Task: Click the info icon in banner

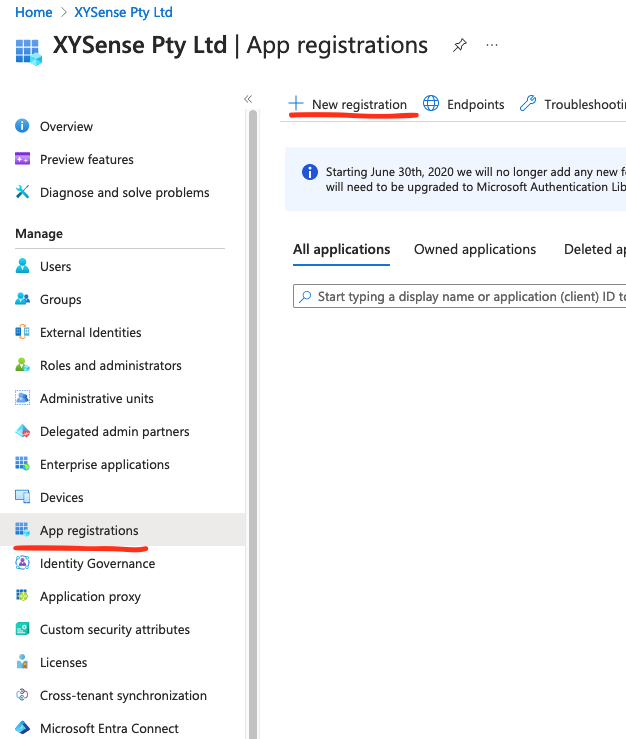Action: click(310, 172)
